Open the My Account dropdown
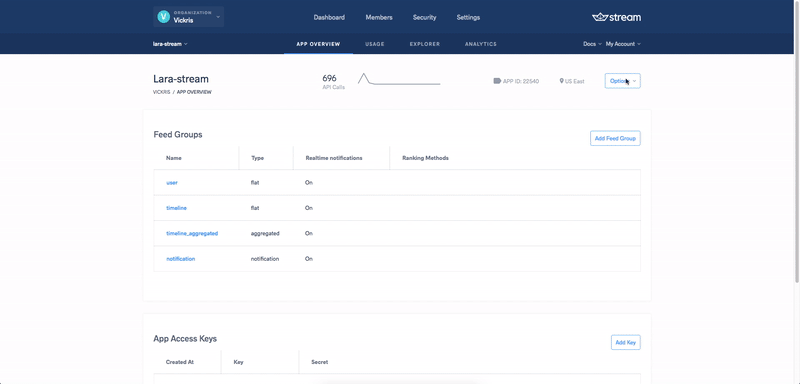This screenshot has width=800, height=384. (623, 44)
